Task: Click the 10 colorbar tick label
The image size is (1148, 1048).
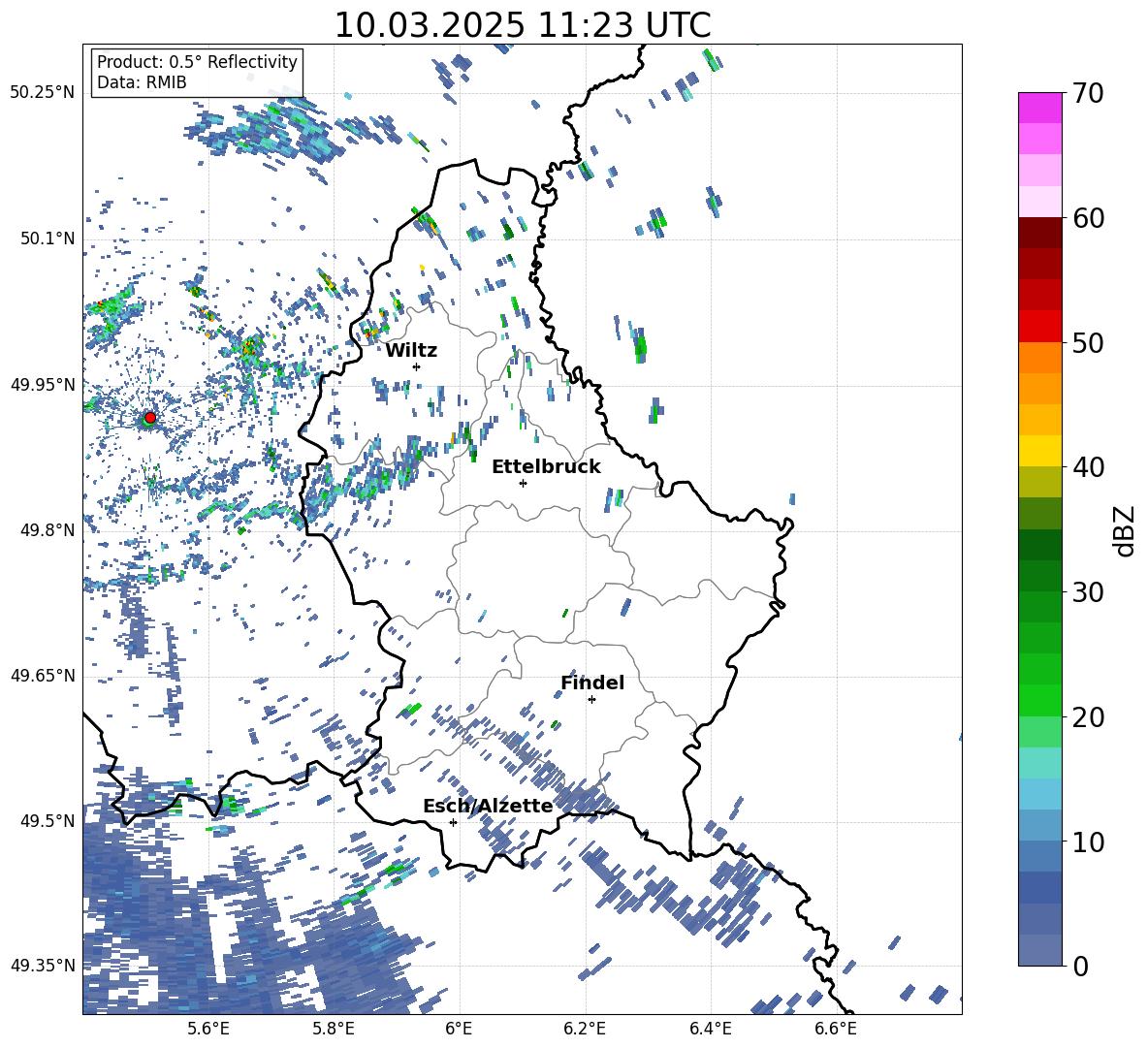Action: [1088, 842]
